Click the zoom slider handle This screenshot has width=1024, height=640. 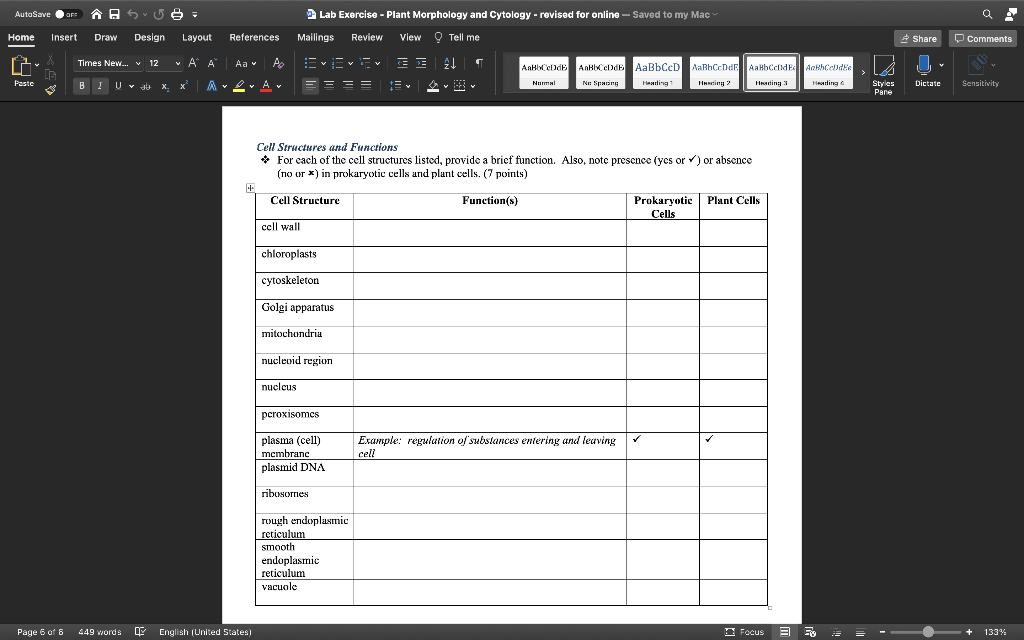[x=928, y=632]
